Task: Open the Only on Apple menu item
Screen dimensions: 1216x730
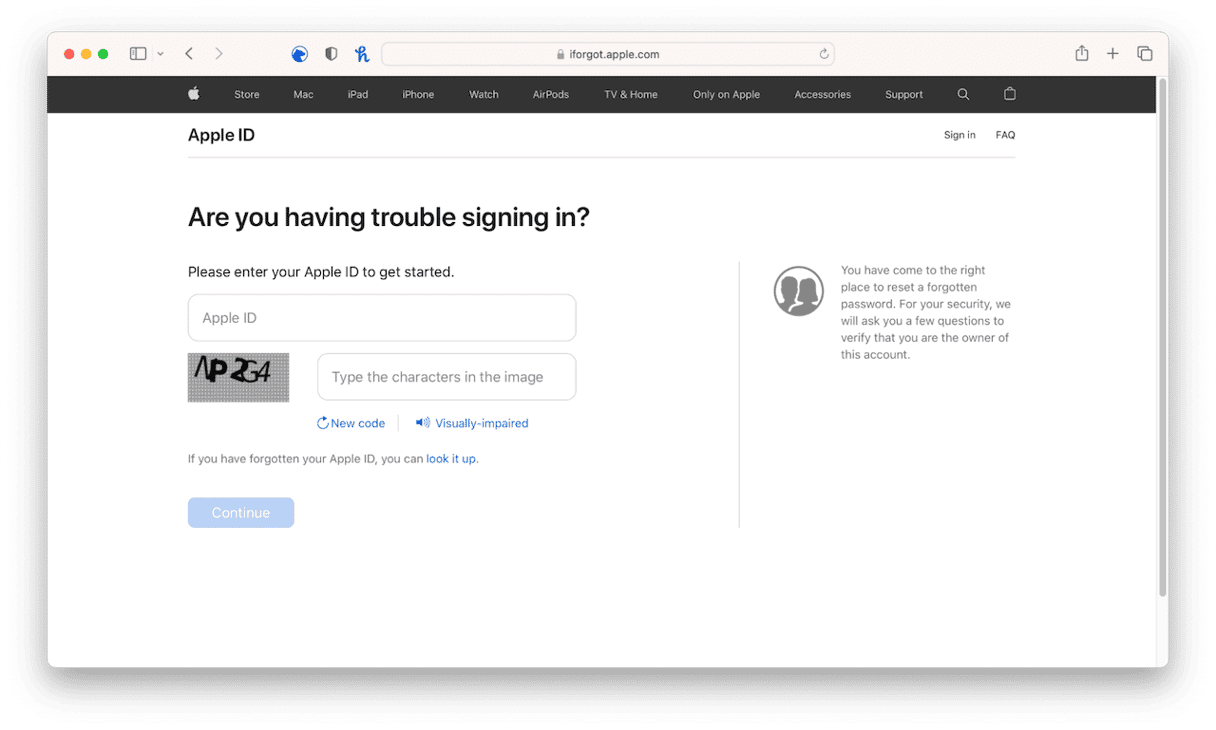Action: [x=726, y=95]
